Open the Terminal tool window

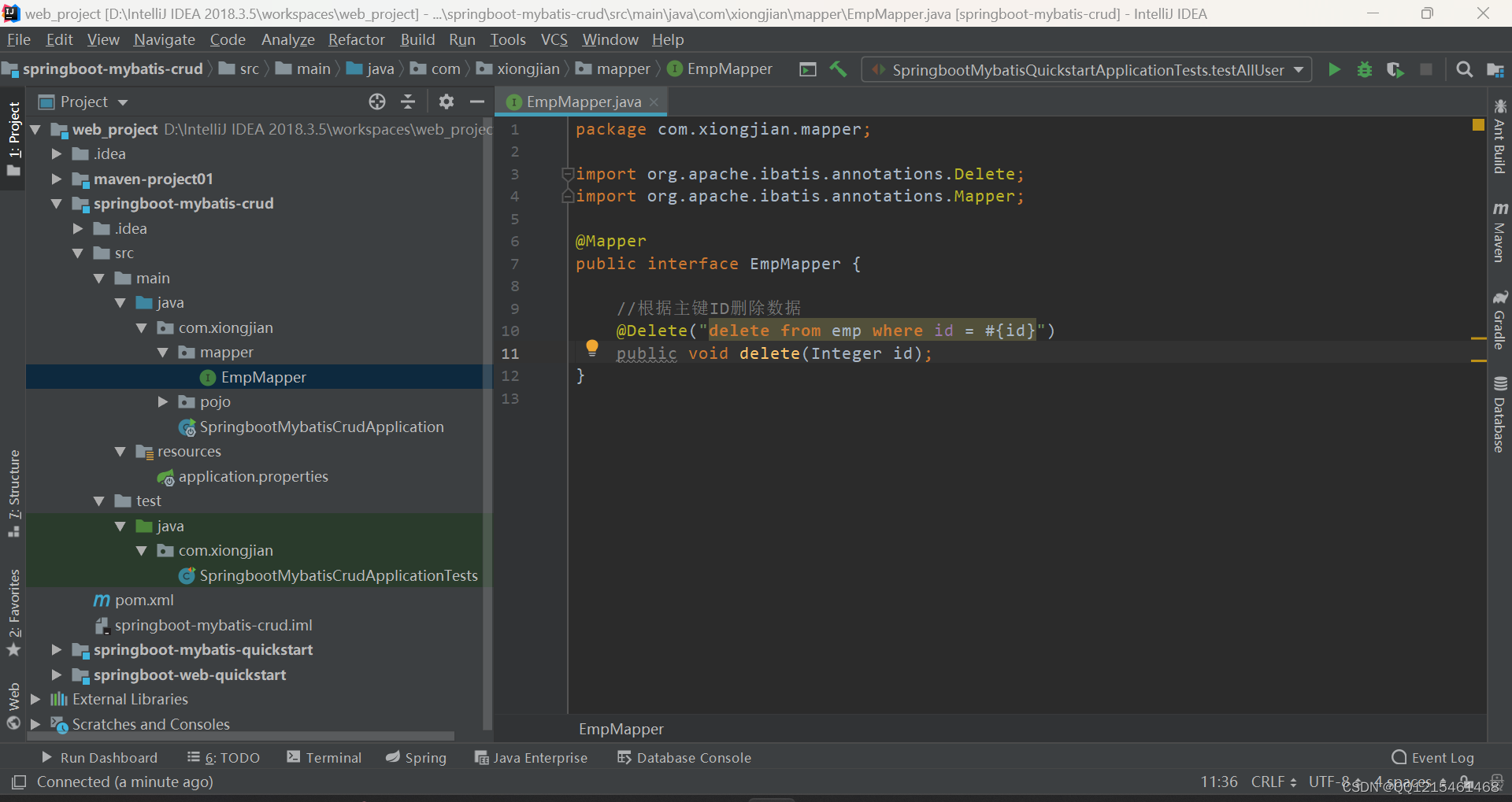pos(324,757)
